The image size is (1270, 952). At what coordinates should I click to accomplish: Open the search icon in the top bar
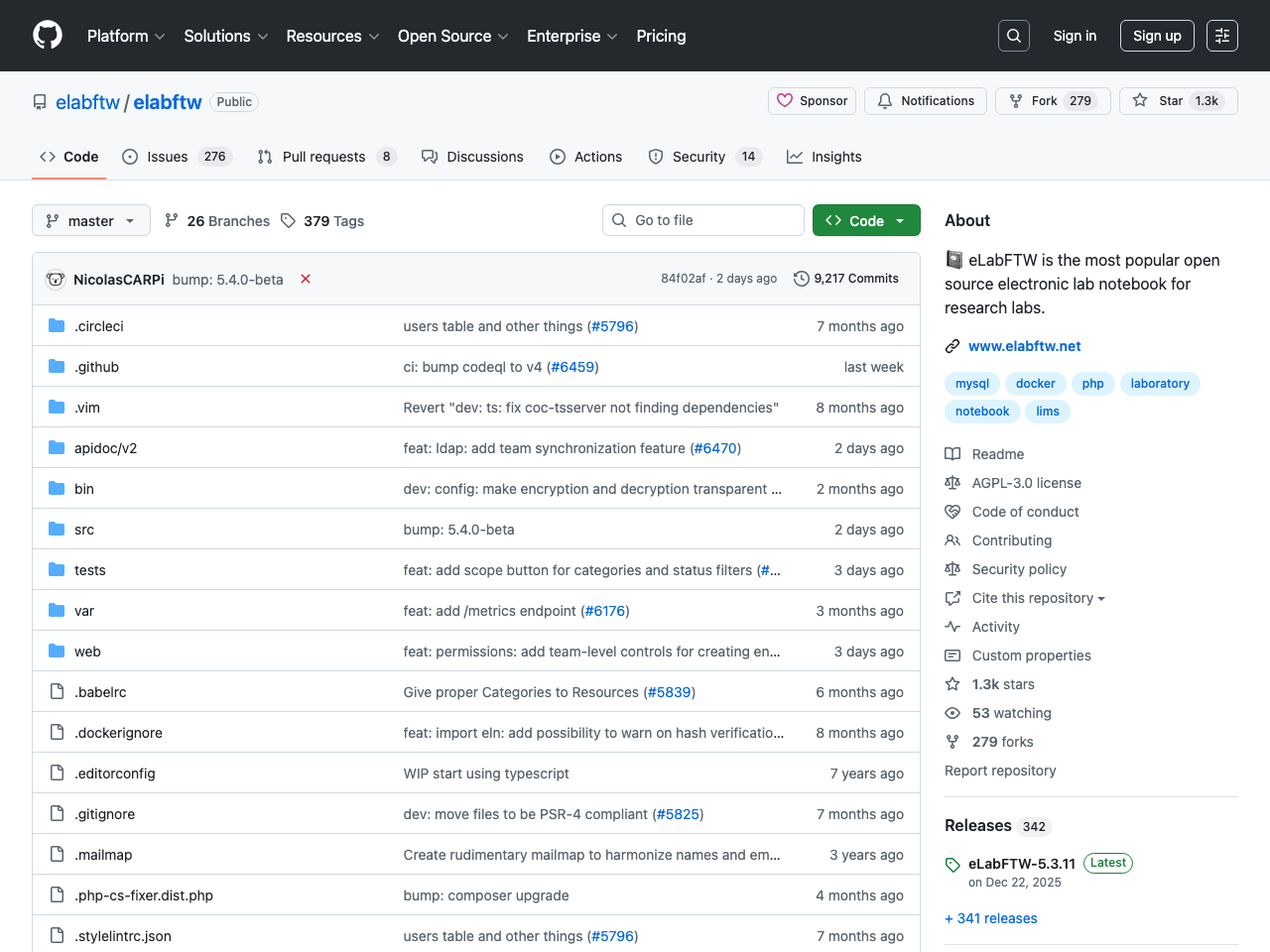point(1013,35)
